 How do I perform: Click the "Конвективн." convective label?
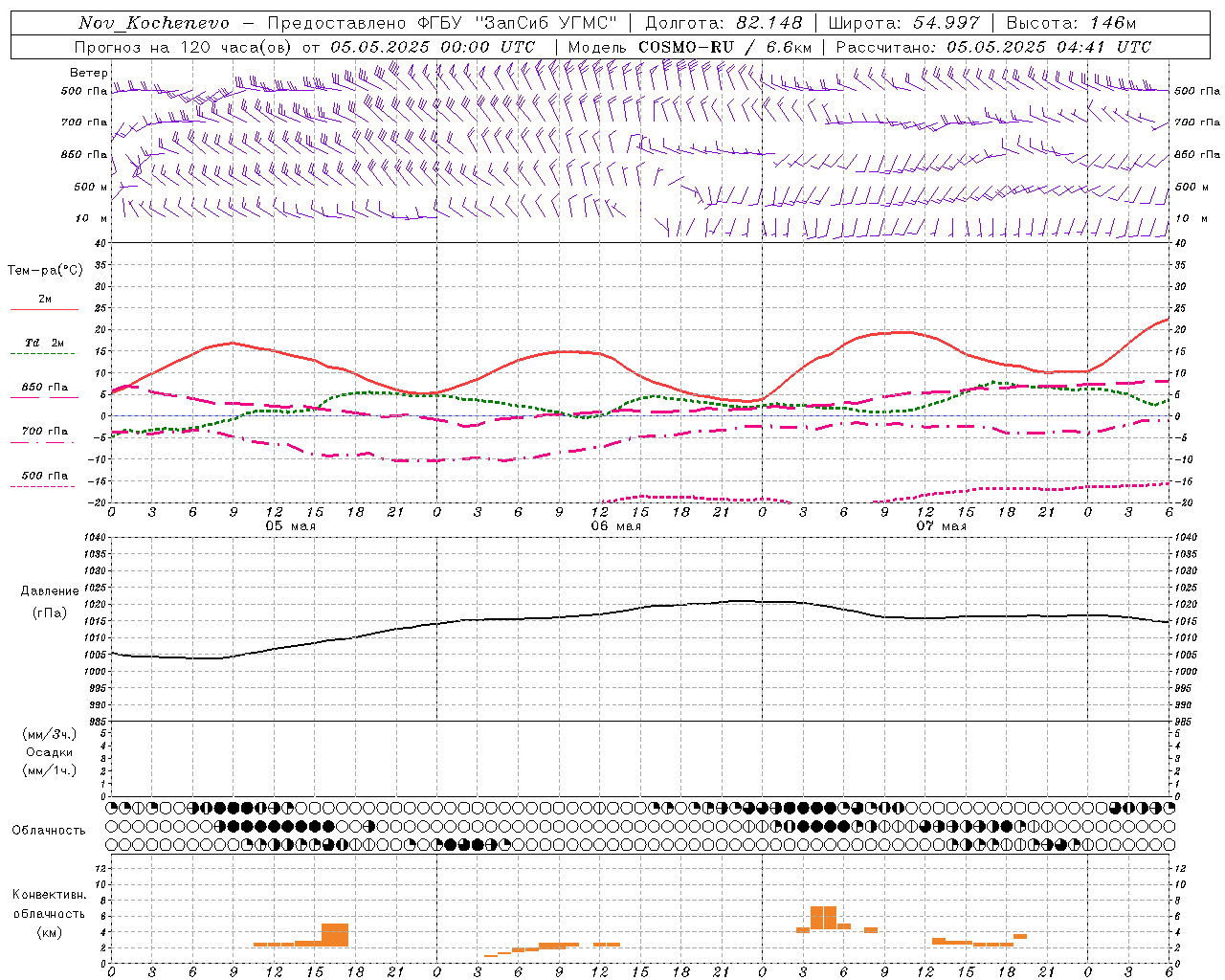coord(50,895)
